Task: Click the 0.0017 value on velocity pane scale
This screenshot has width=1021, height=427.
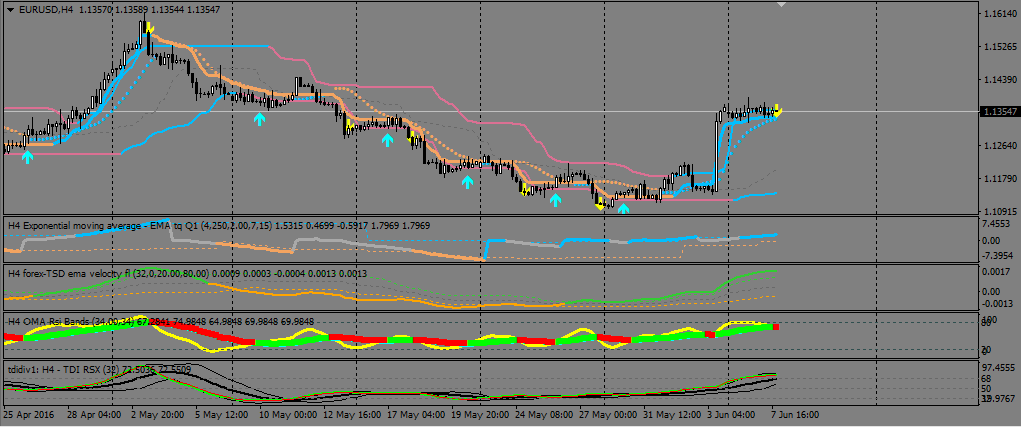Action: [x=997, y=271]
